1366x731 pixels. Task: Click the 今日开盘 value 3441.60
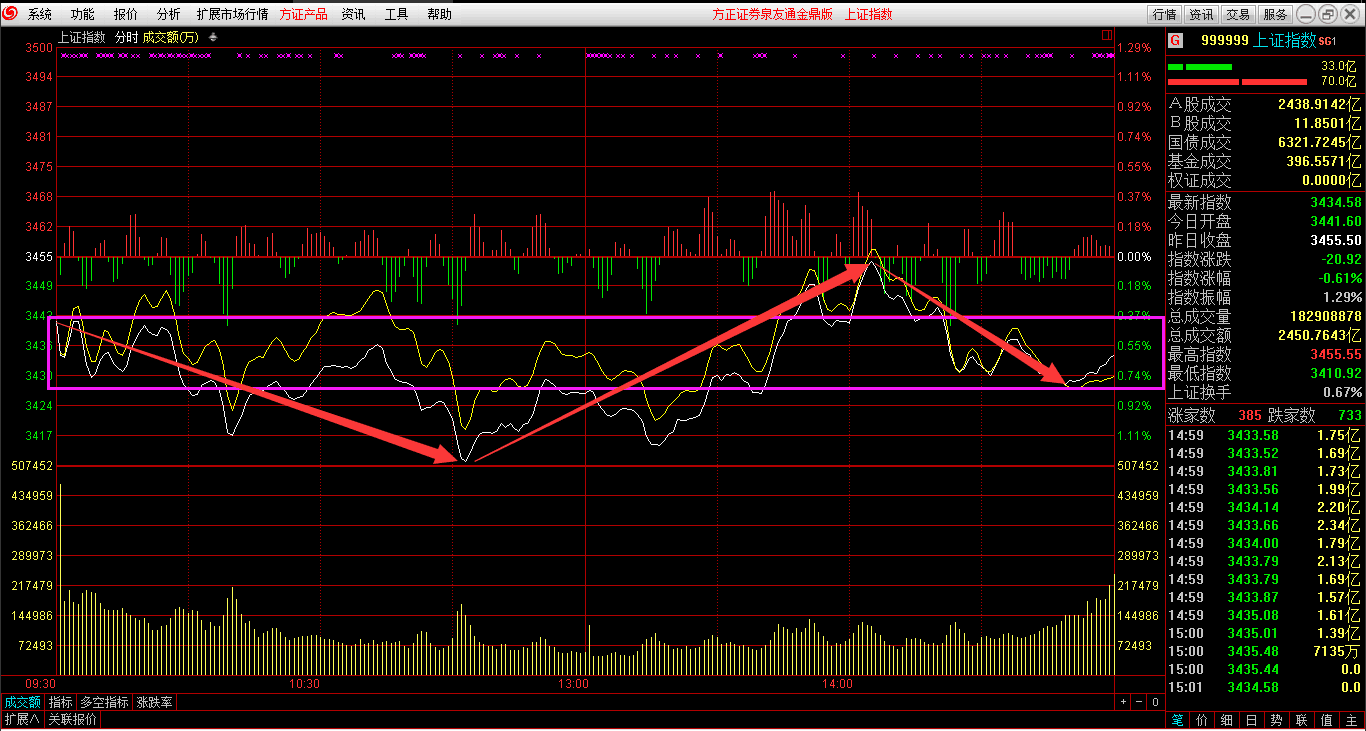tap(1336, 221)
